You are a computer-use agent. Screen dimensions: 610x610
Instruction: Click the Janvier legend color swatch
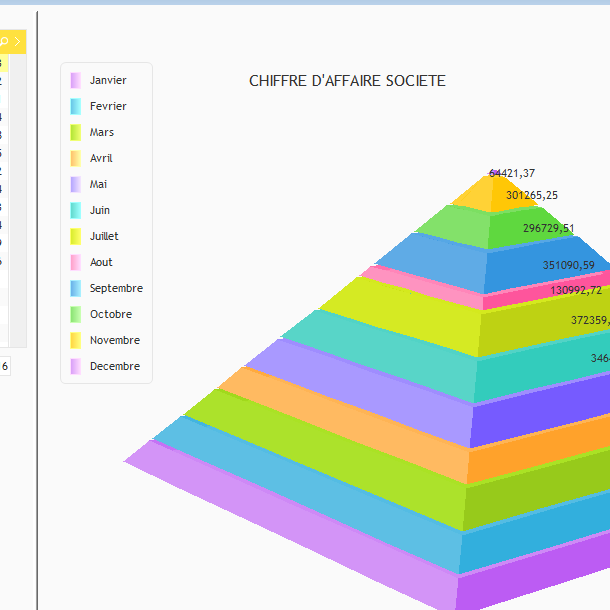point(75,80)
